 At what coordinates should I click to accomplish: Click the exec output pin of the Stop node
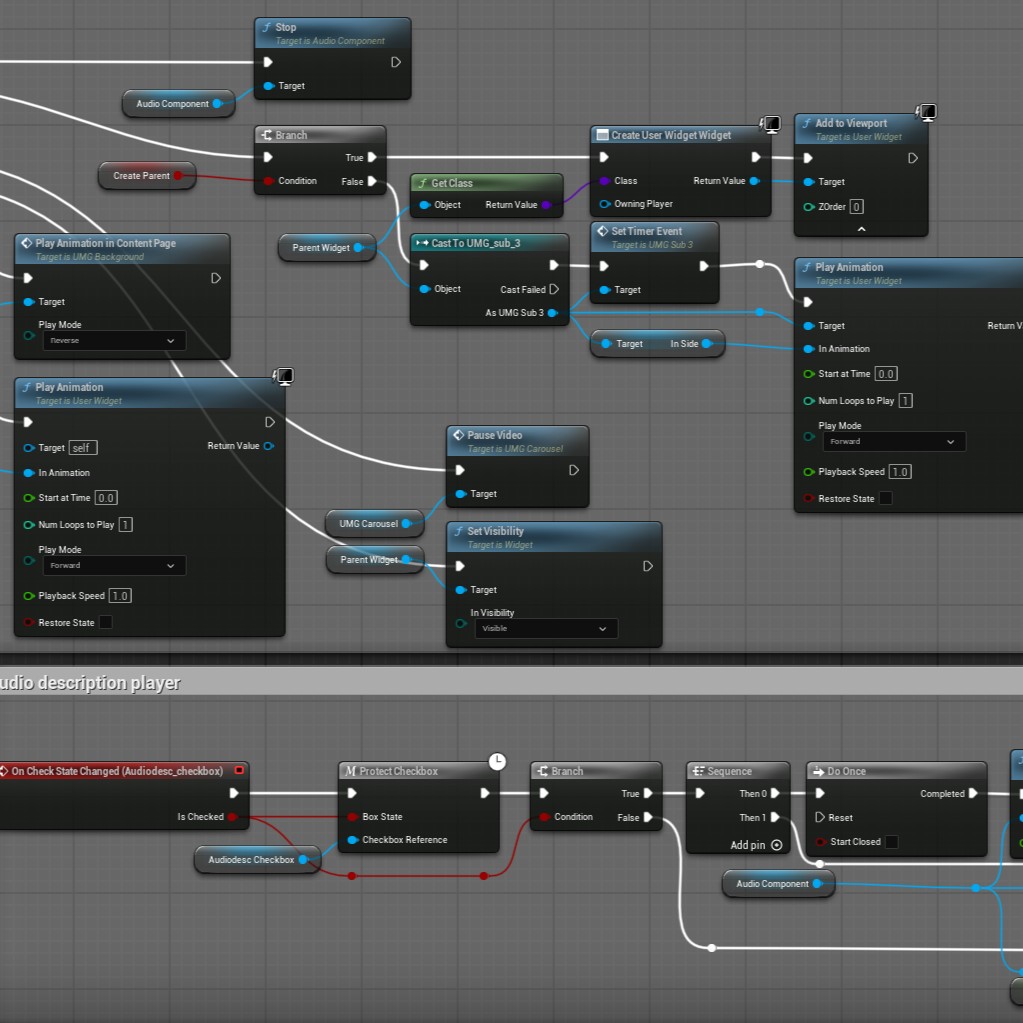click(x=395, y=62)
